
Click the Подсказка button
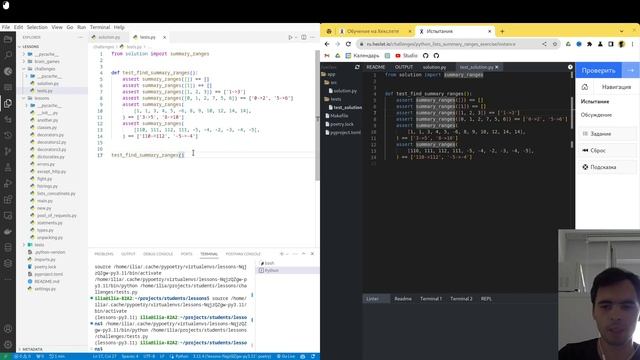[607, 167]
